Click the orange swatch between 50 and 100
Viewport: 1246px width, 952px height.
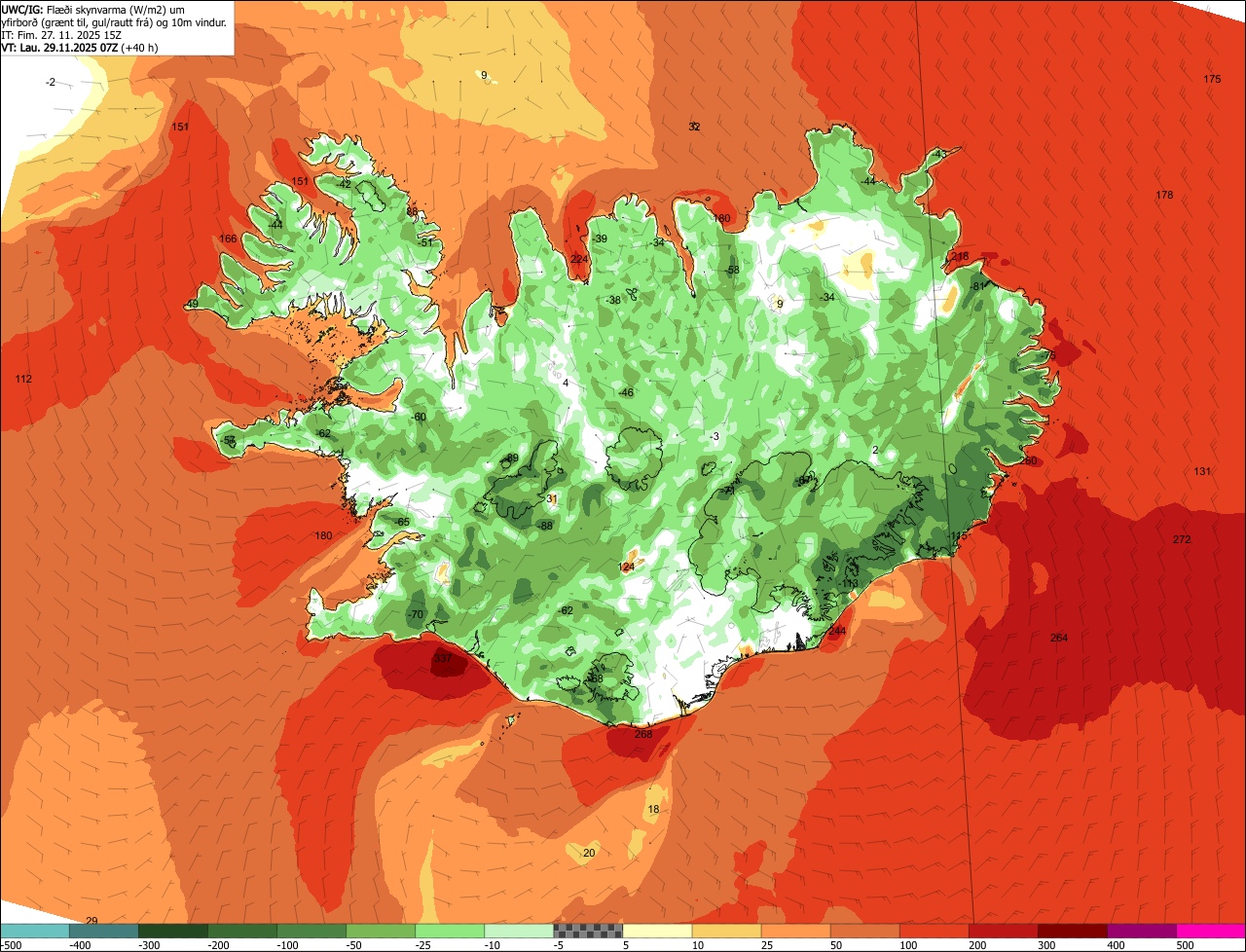pos(864,931)
